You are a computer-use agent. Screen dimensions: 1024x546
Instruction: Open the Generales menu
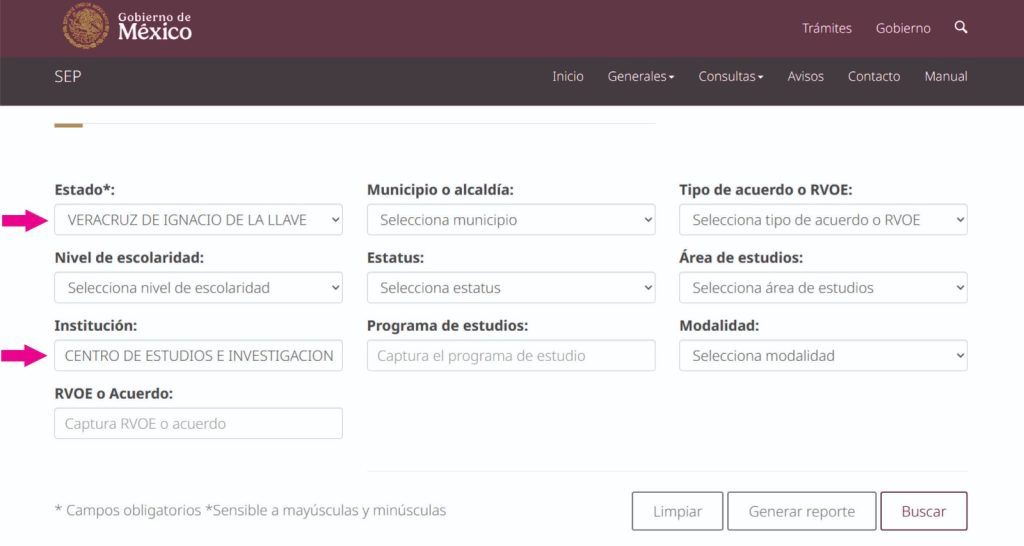pyautogui.click(x=640, y=77)
